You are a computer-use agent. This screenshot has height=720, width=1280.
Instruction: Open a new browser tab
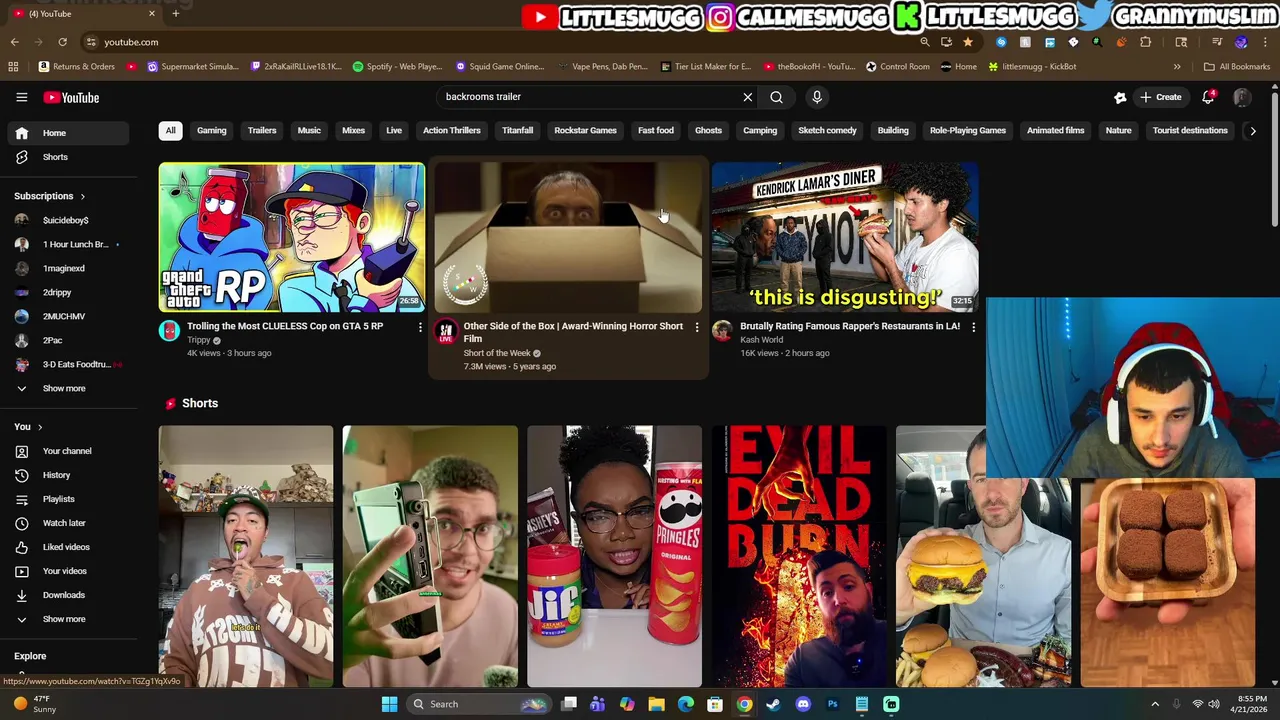click(x=175, y=13)
